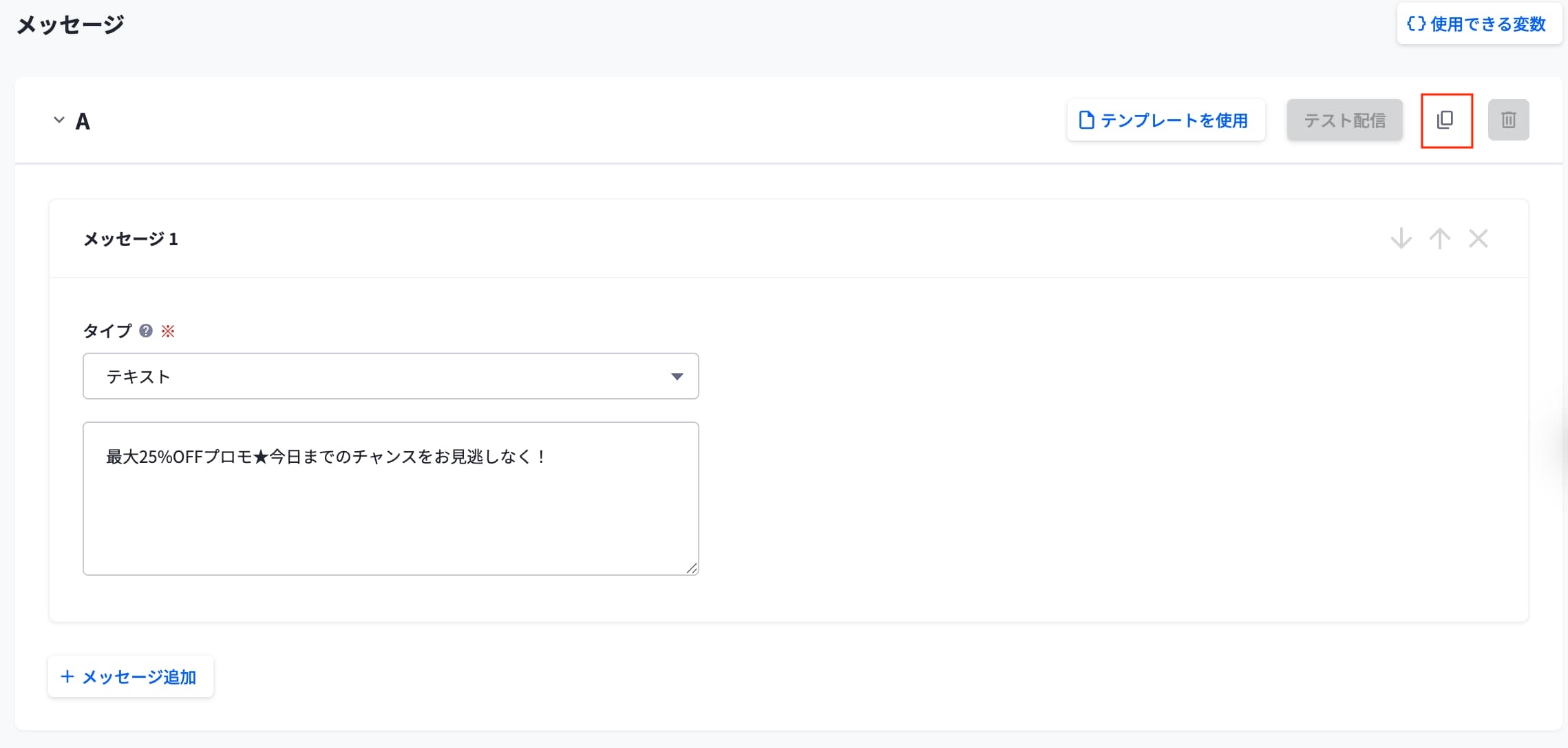This screenshot has width=1568, height=748.
Task: Click the variation label A
Action: tap(83, 121)
